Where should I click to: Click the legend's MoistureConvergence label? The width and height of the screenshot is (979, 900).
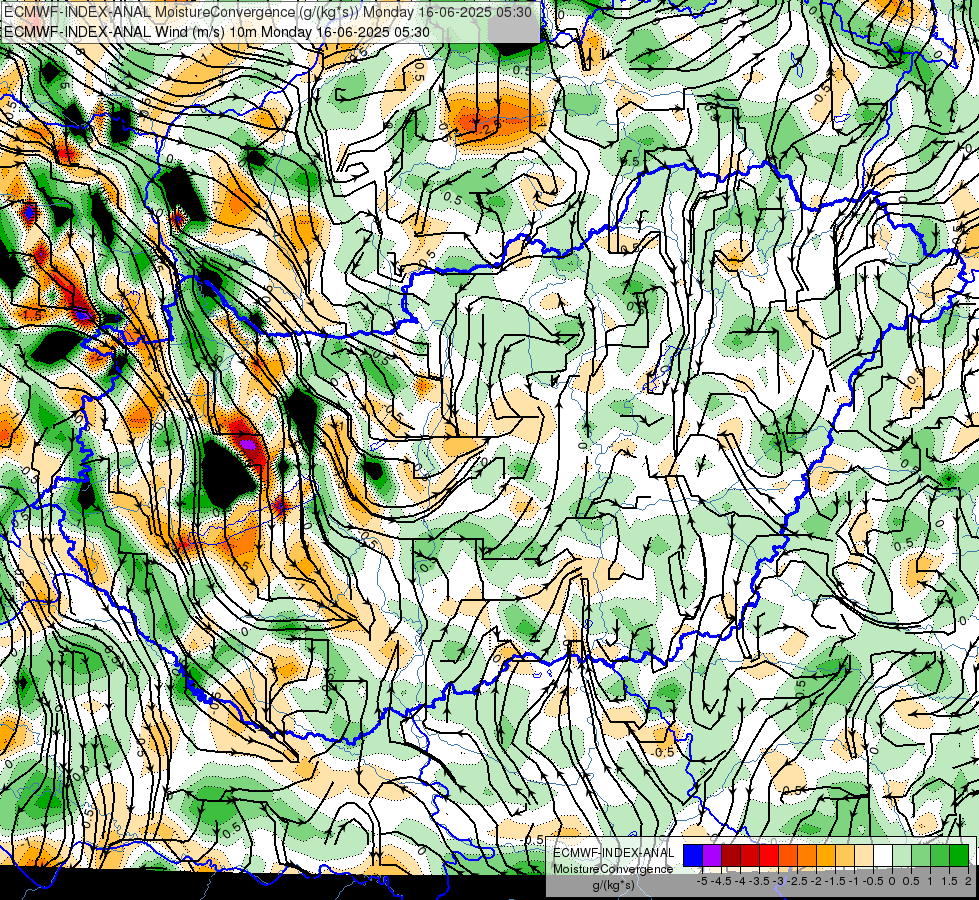click(x=613, y=869)
